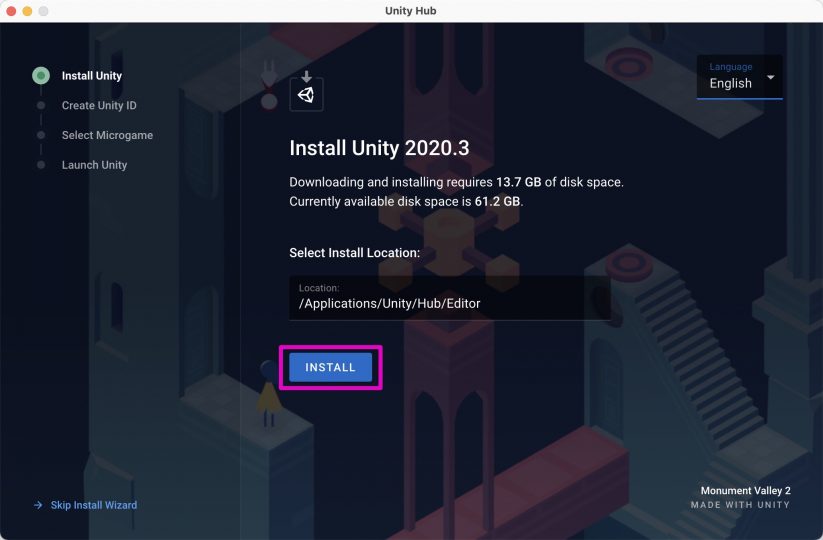Minimize the Unity Hub window
The image size is (823, 540).
27,11
